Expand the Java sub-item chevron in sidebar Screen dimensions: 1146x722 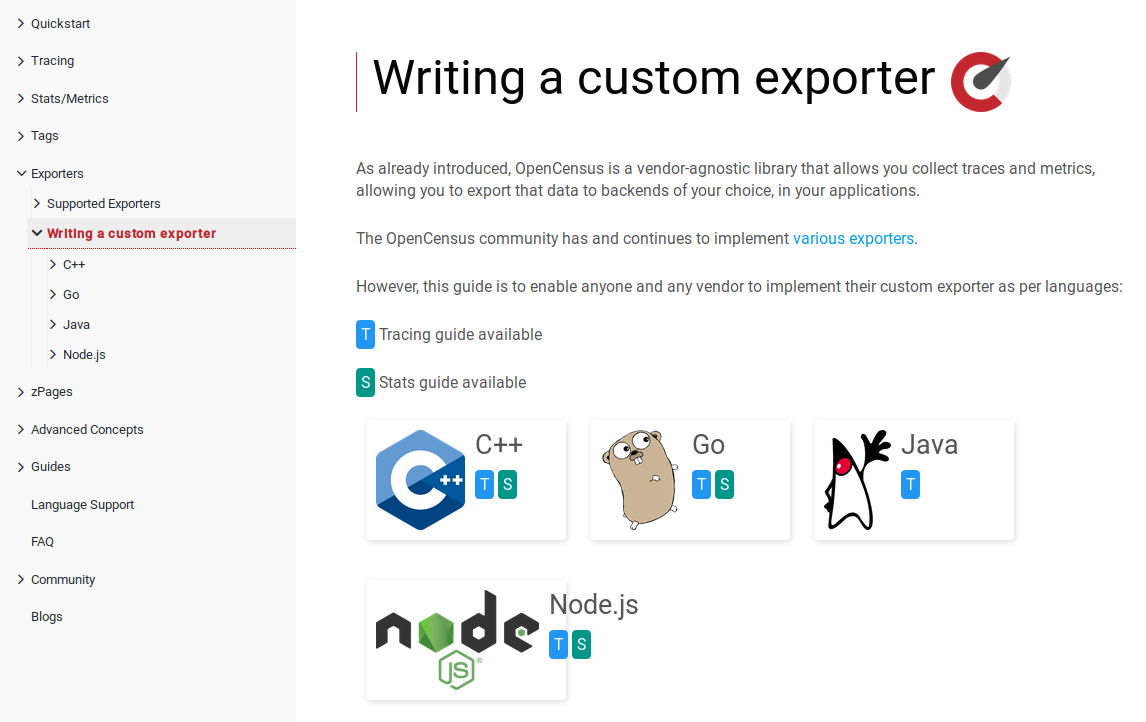click(x=53, y=324)
